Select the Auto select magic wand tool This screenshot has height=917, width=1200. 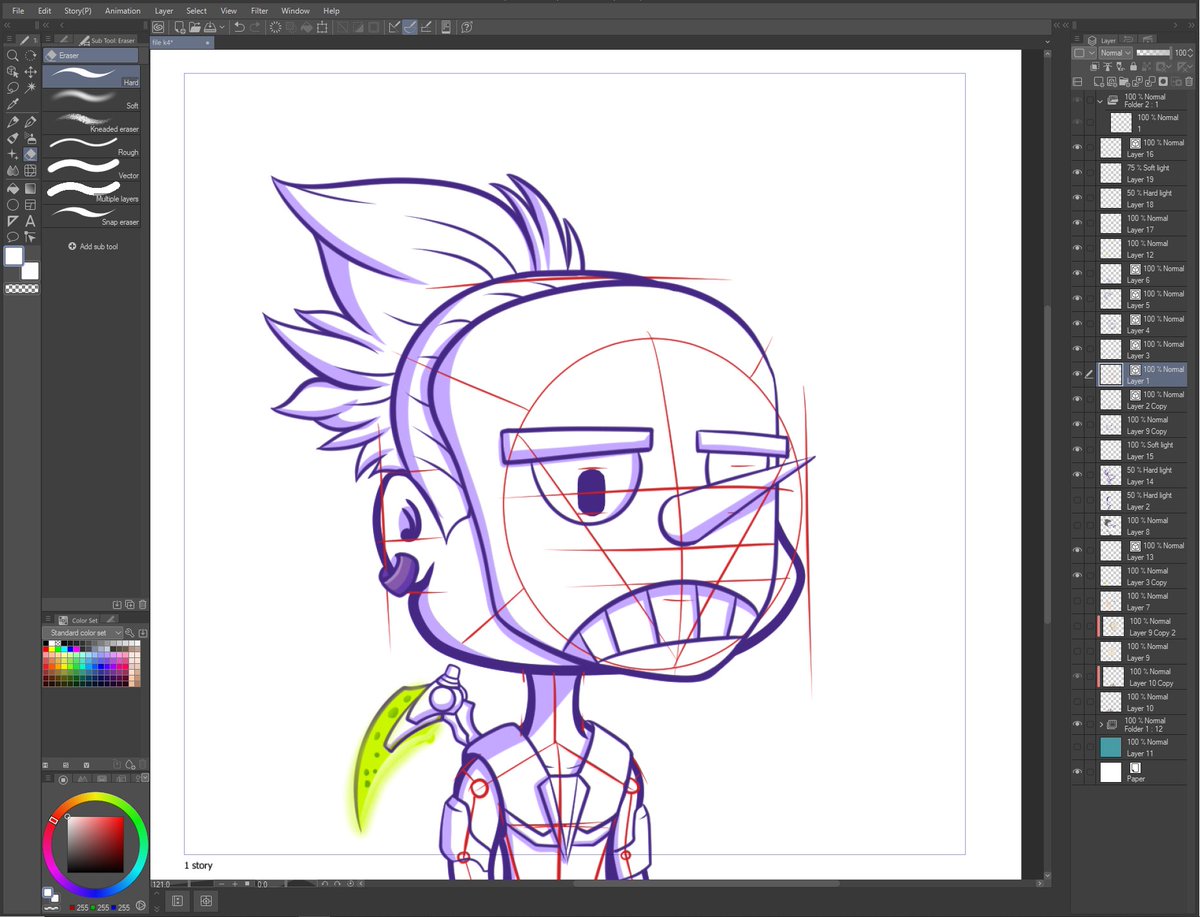[31, 88]
